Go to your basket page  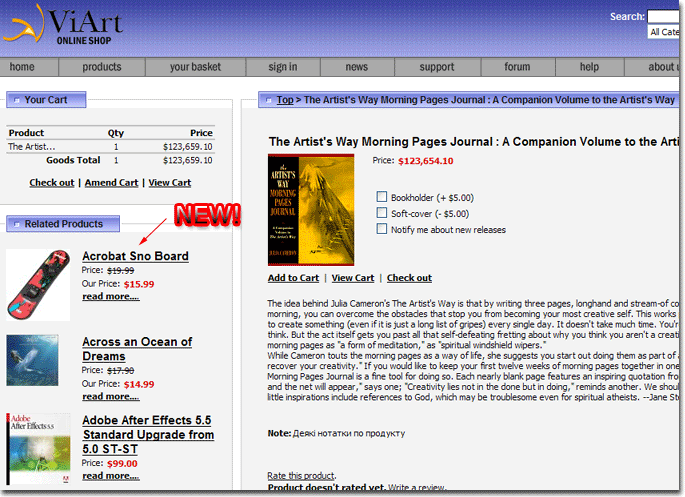195,67
